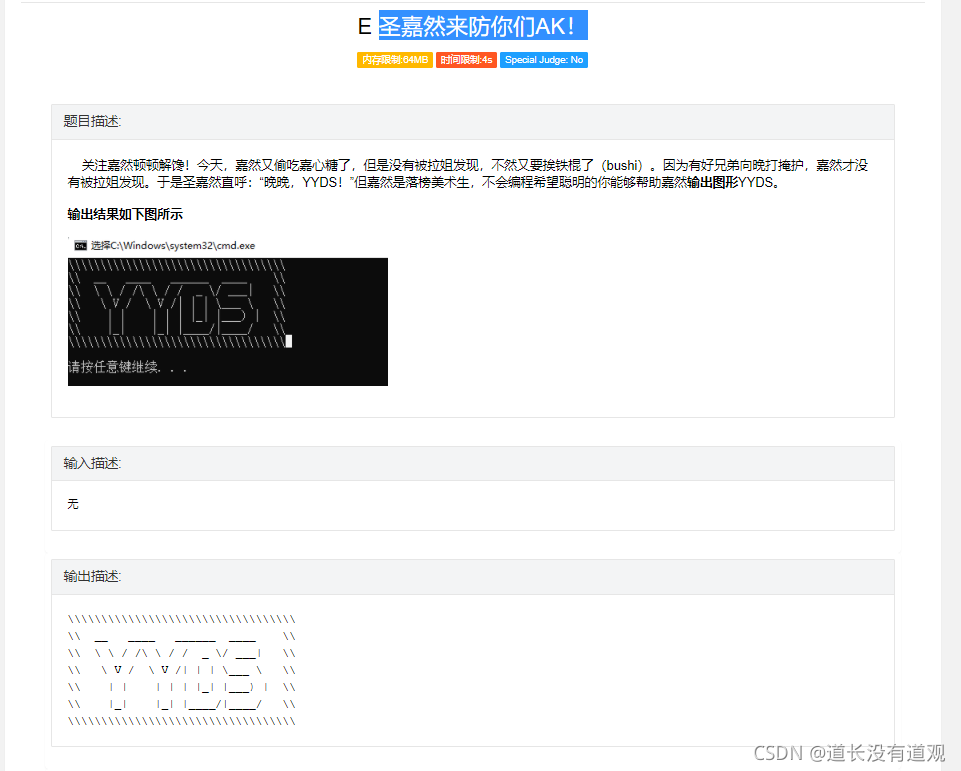
Task: Click the cmd.exe window title text
Action: pyautogui.click(x=173, y=246)
